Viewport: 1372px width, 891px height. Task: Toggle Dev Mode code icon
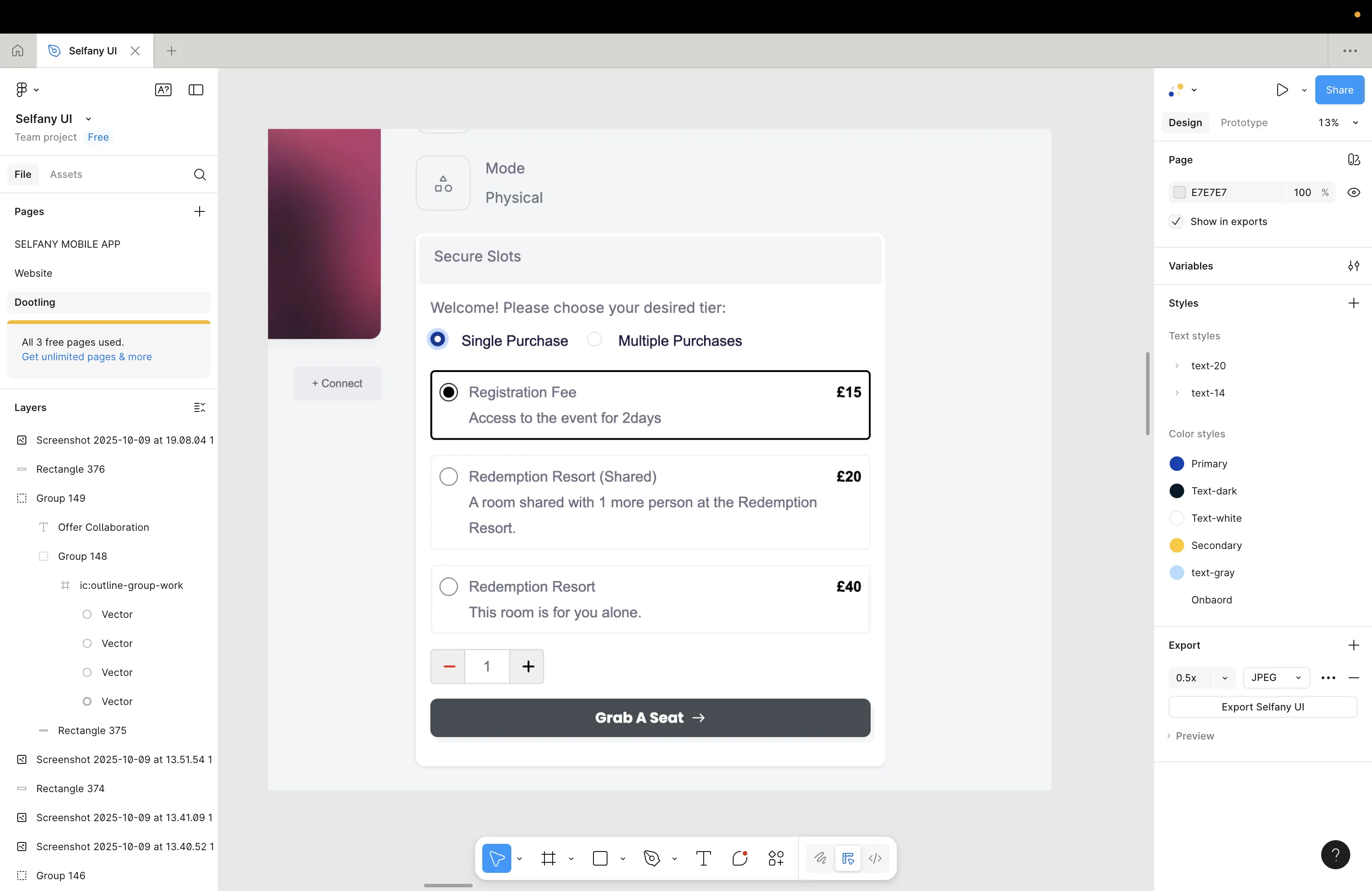coord(874,858)
